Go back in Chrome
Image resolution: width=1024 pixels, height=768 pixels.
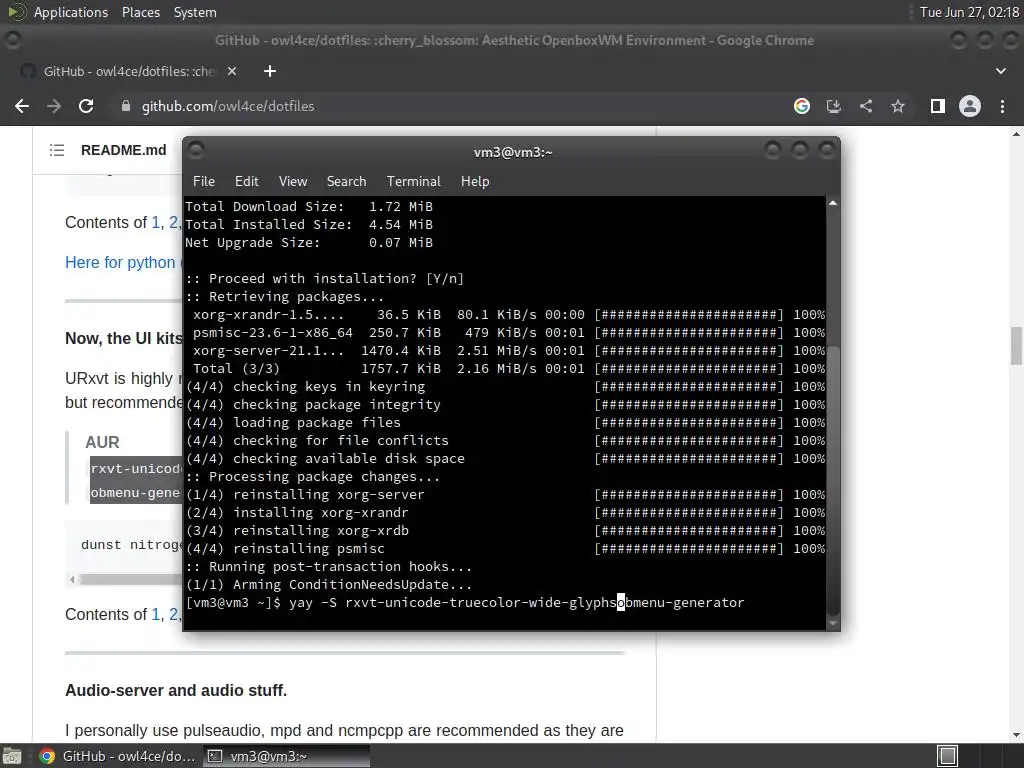pos(22,106)
